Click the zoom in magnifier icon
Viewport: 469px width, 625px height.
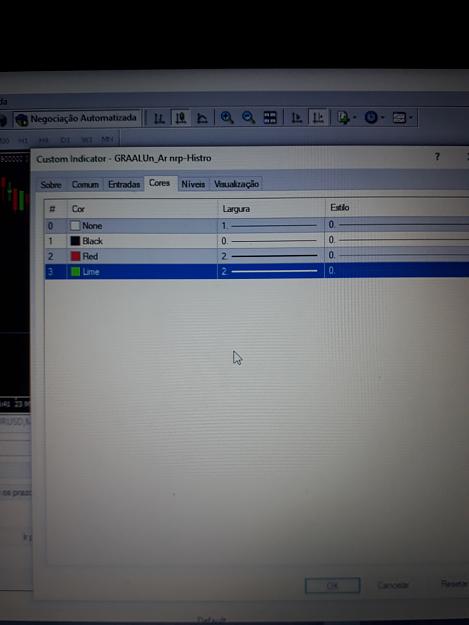click(x=227, y=118)
